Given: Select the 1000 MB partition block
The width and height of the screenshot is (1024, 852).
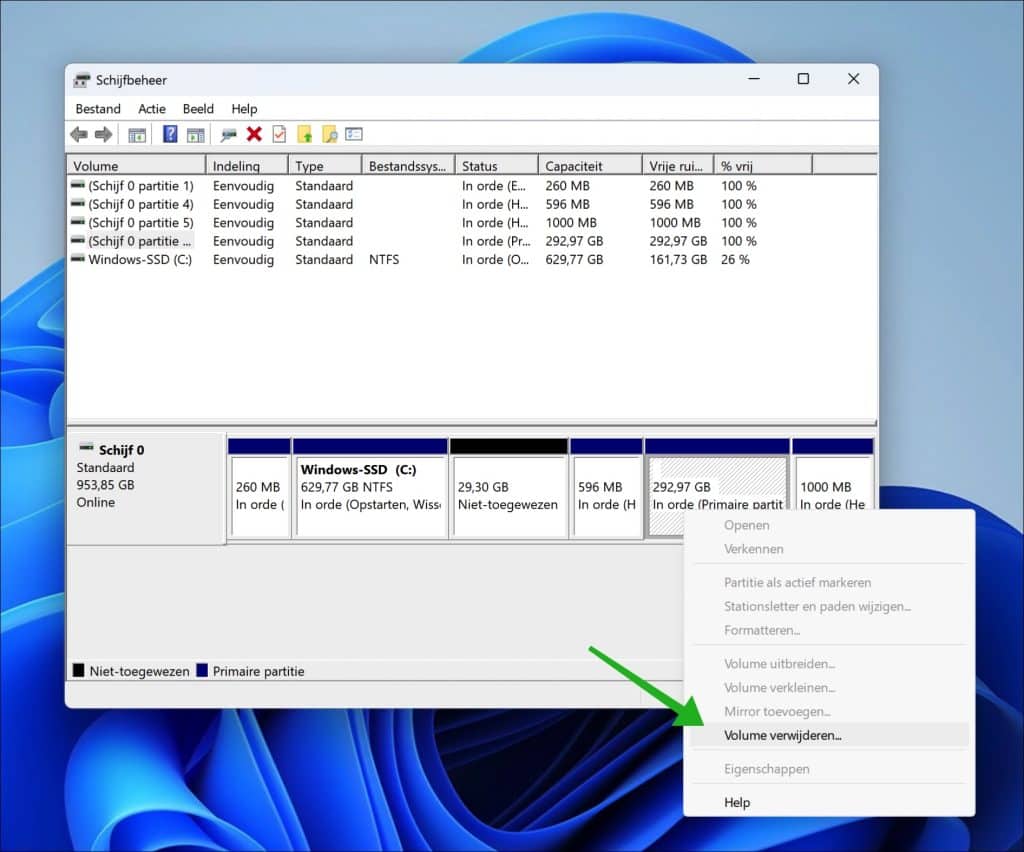Looking at the screenshot, I should pyautogui.click(x=831, y=496).
